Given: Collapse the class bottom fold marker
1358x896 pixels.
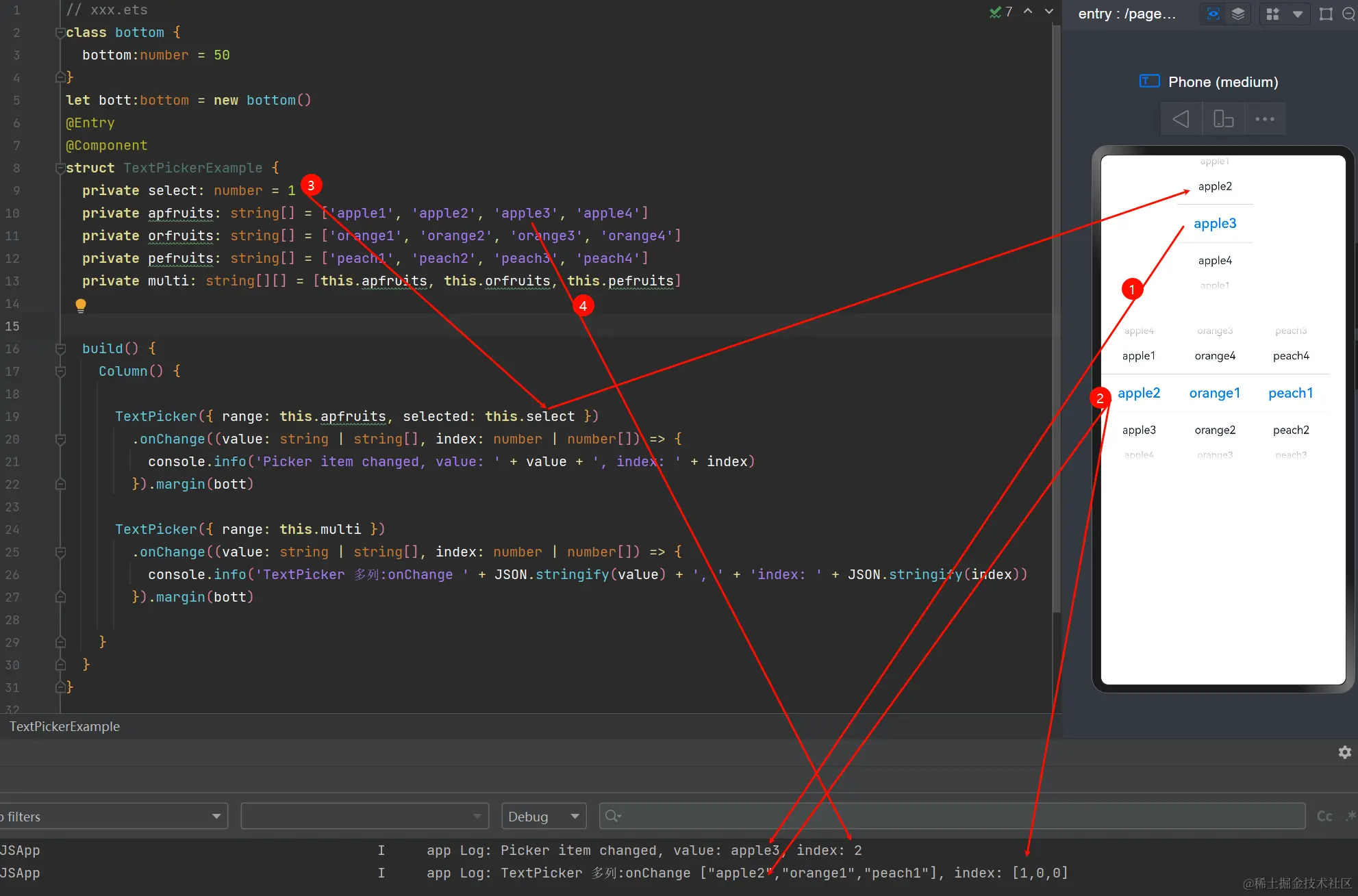Looking at the screenshot, I should (60, 33).
